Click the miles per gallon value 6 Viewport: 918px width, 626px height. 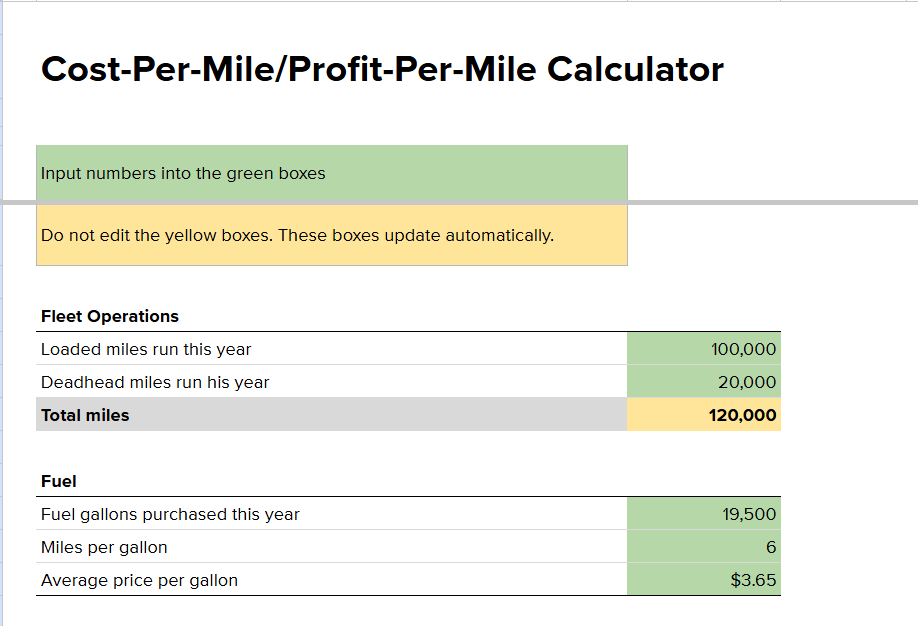[704, 547]
